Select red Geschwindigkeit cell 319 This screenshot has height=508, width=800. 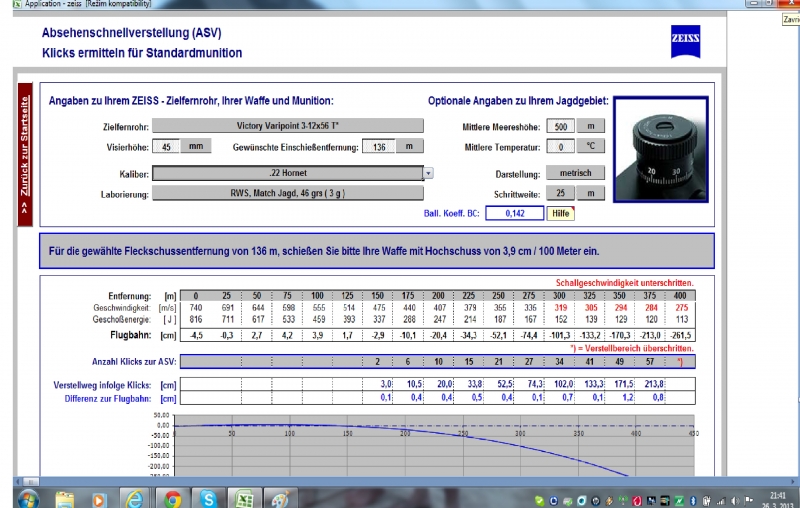560,308
